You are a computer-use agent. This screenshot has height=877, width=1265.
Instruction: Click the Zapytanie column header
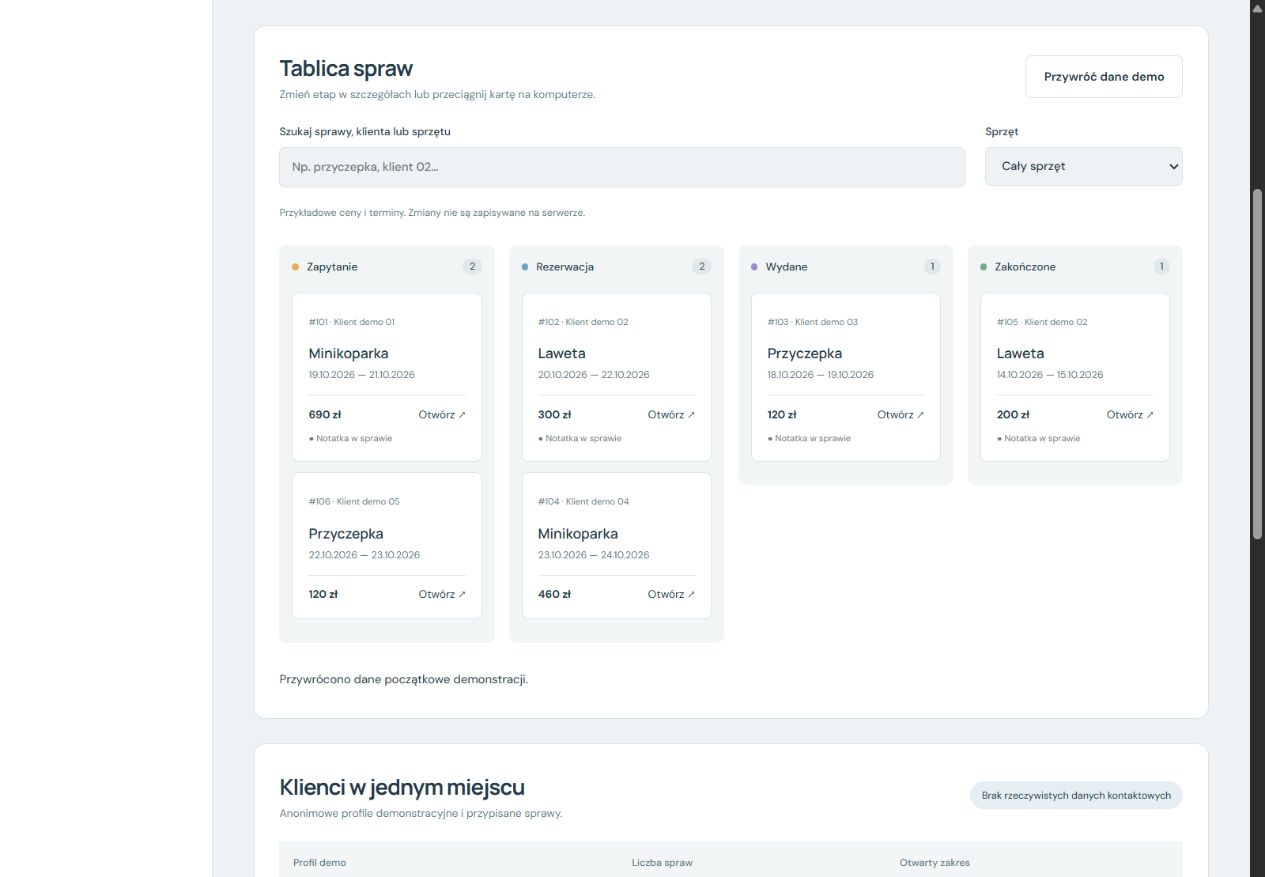click(x=332, y=267)
